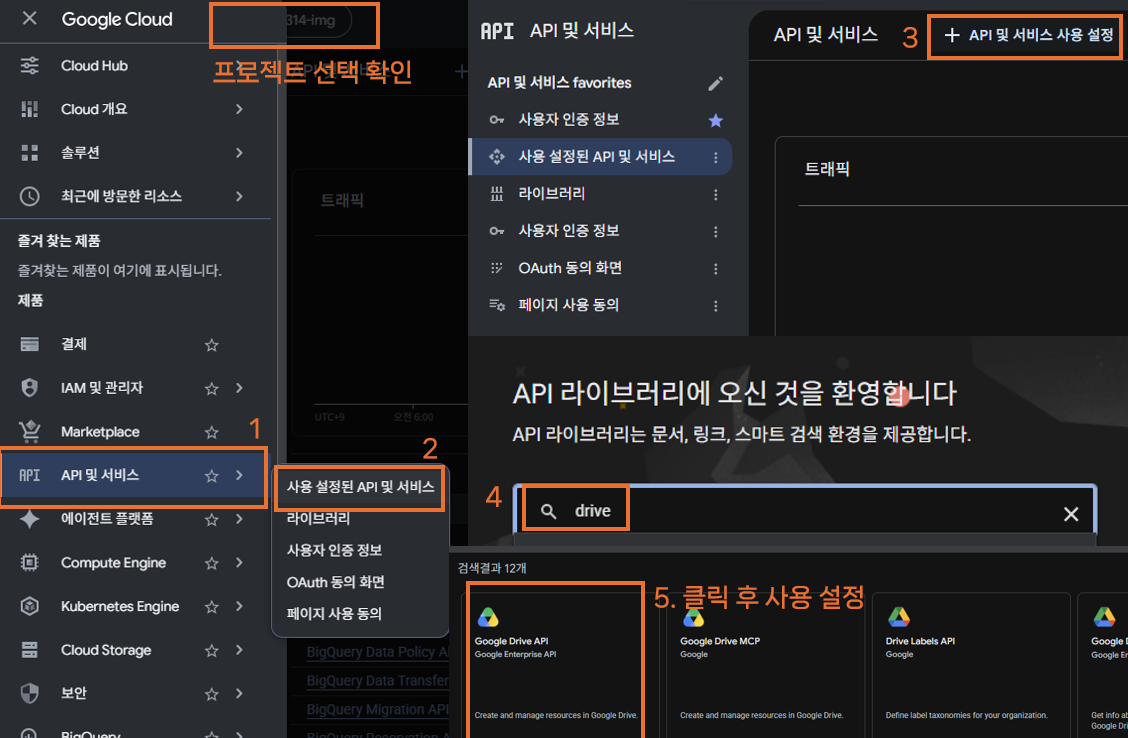Image resolution: width=1128 pixels, height=738 pixels.
Task: Open more options for sidebar 사용자 인증 정보
Action: [716, 232]
